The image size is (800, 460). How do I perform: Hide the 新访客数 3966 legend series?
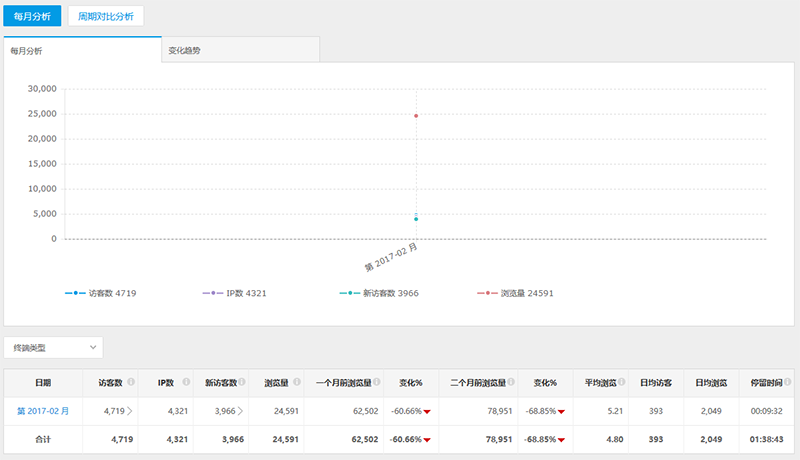click(376, 293)
